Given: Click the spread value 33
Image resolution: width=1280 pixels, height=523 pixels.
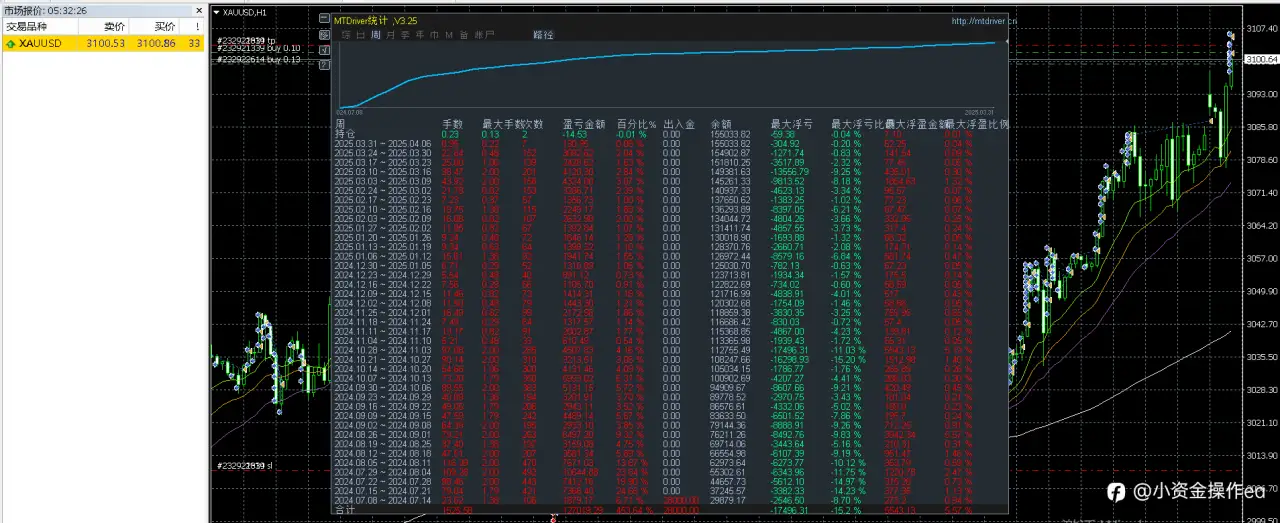Looking at the screenshot, I should point(195,44).
